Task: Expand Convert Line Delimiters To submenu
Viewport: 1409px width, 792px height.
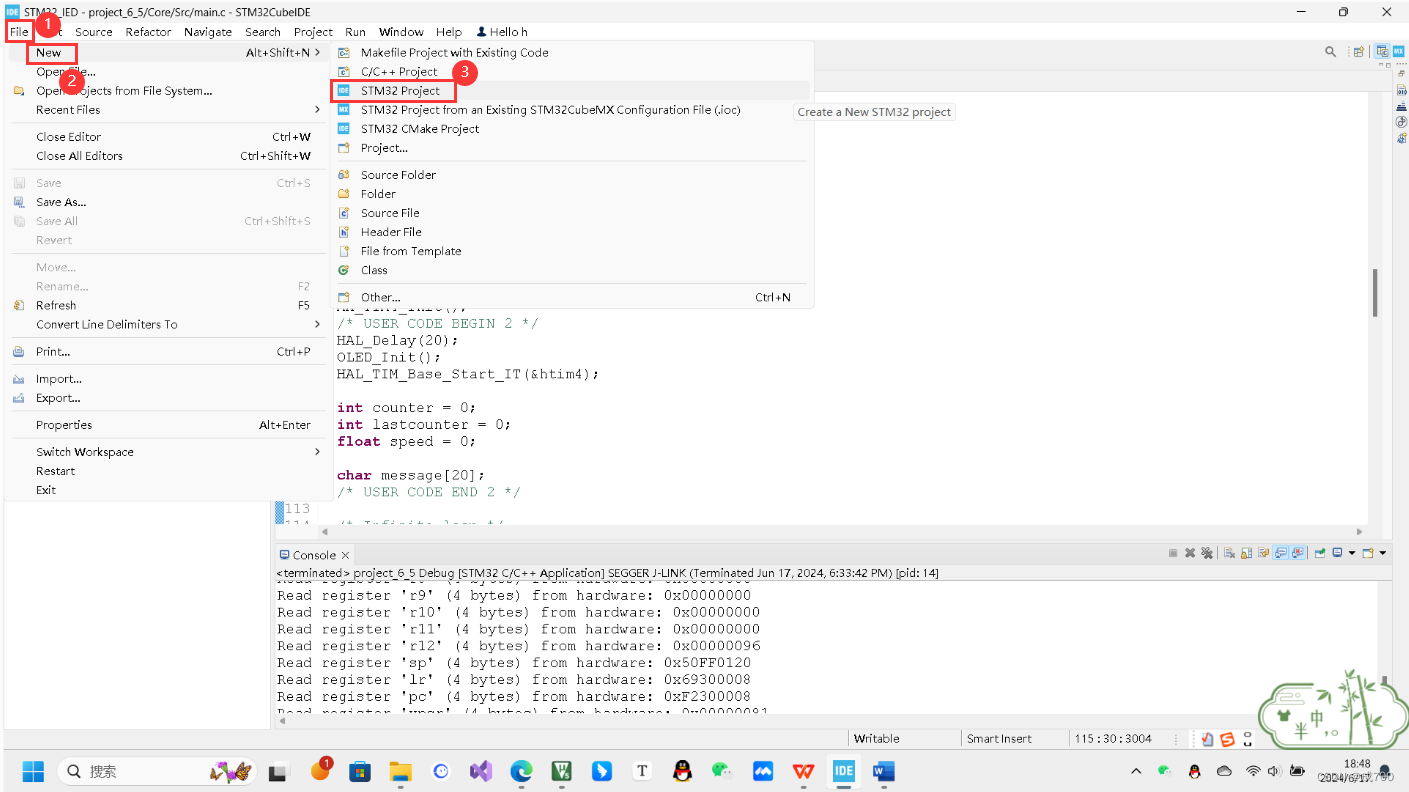Action: pos(318,325)
